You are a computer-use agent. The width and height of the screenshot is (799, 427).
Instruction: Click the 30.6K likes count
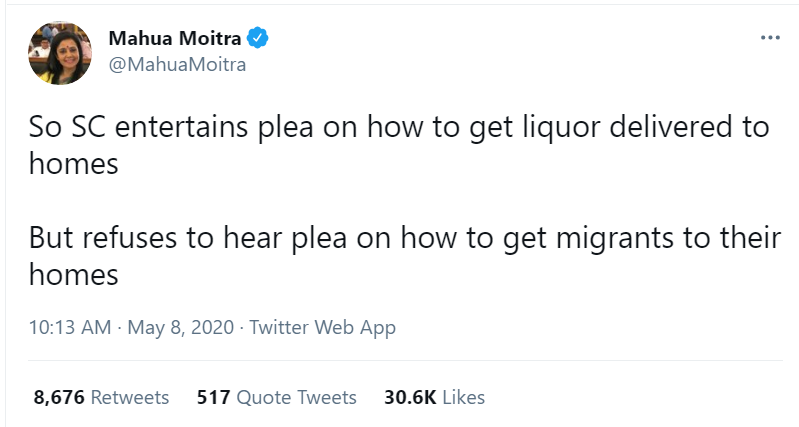[x=410, y=397]
